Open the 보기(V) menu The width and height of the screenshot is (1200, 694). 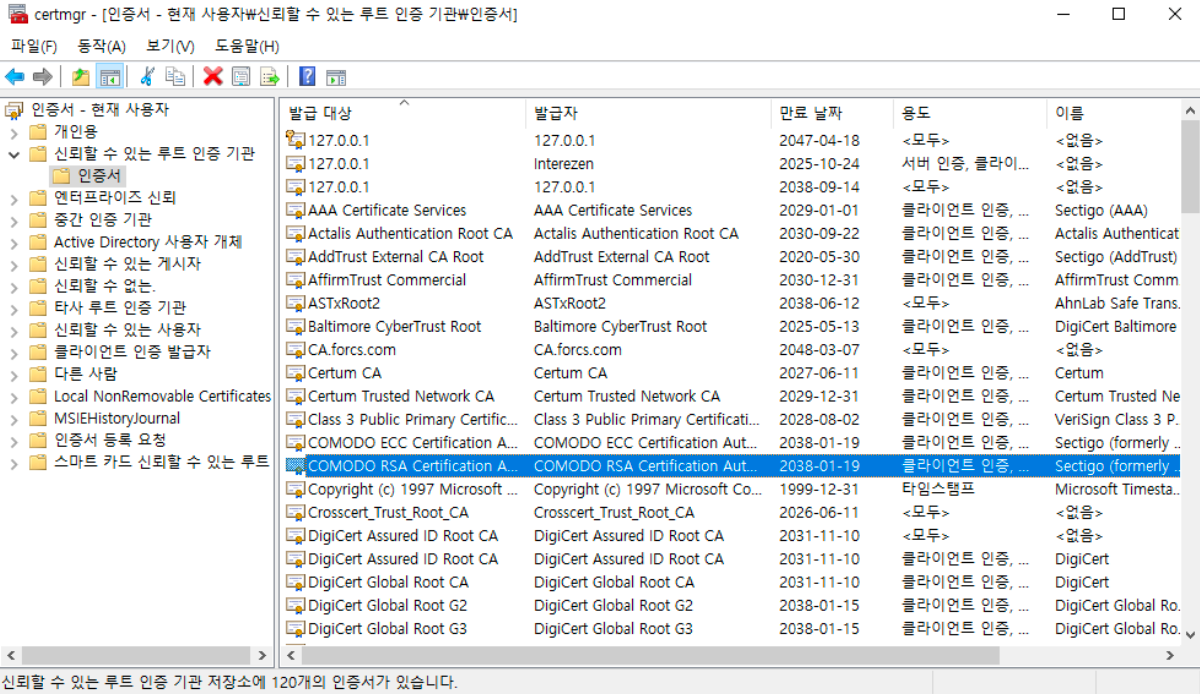[170, 46]
